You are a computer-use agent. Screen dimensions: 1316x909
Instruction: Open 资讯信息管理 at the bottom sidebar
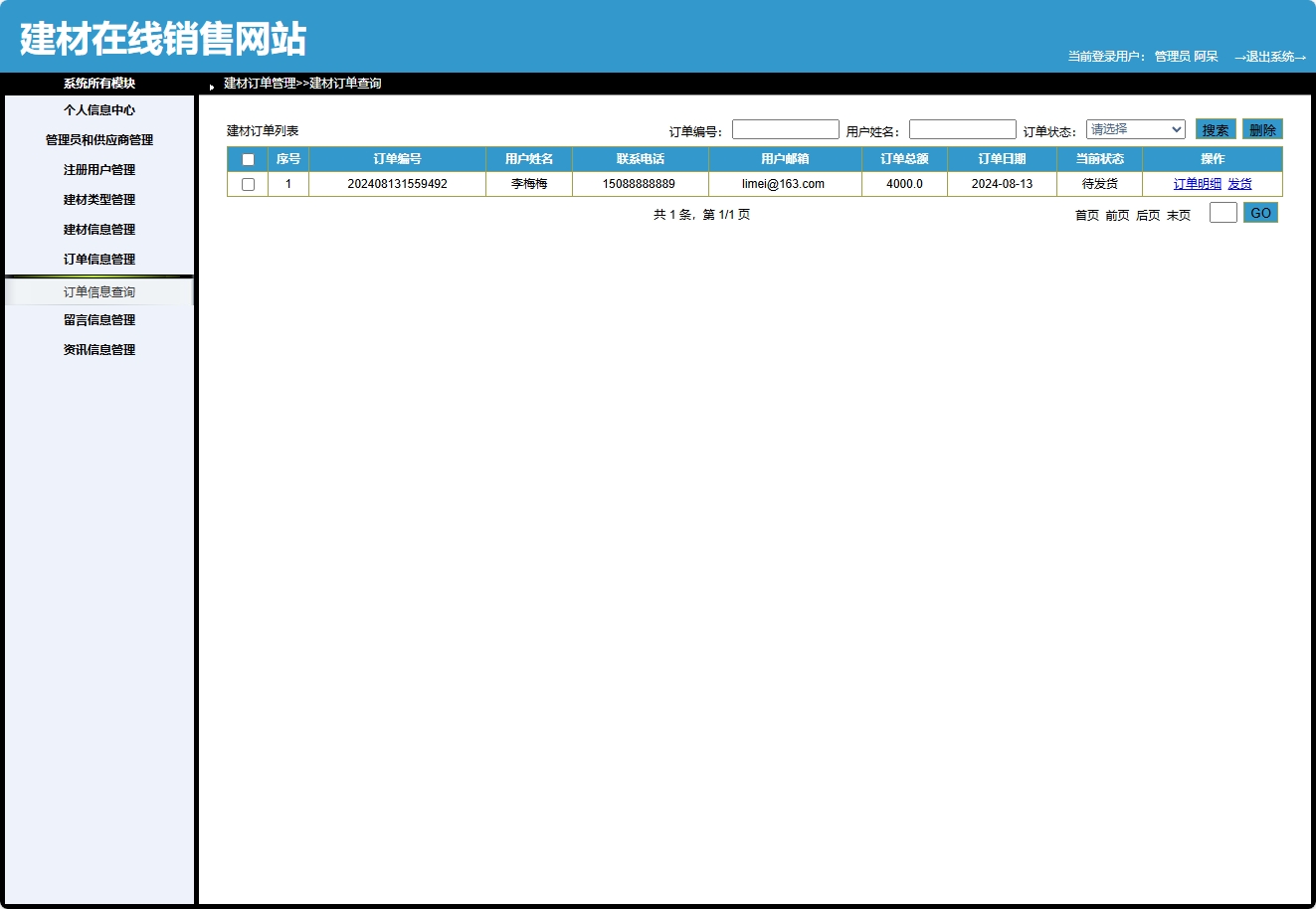click(98, 348)
